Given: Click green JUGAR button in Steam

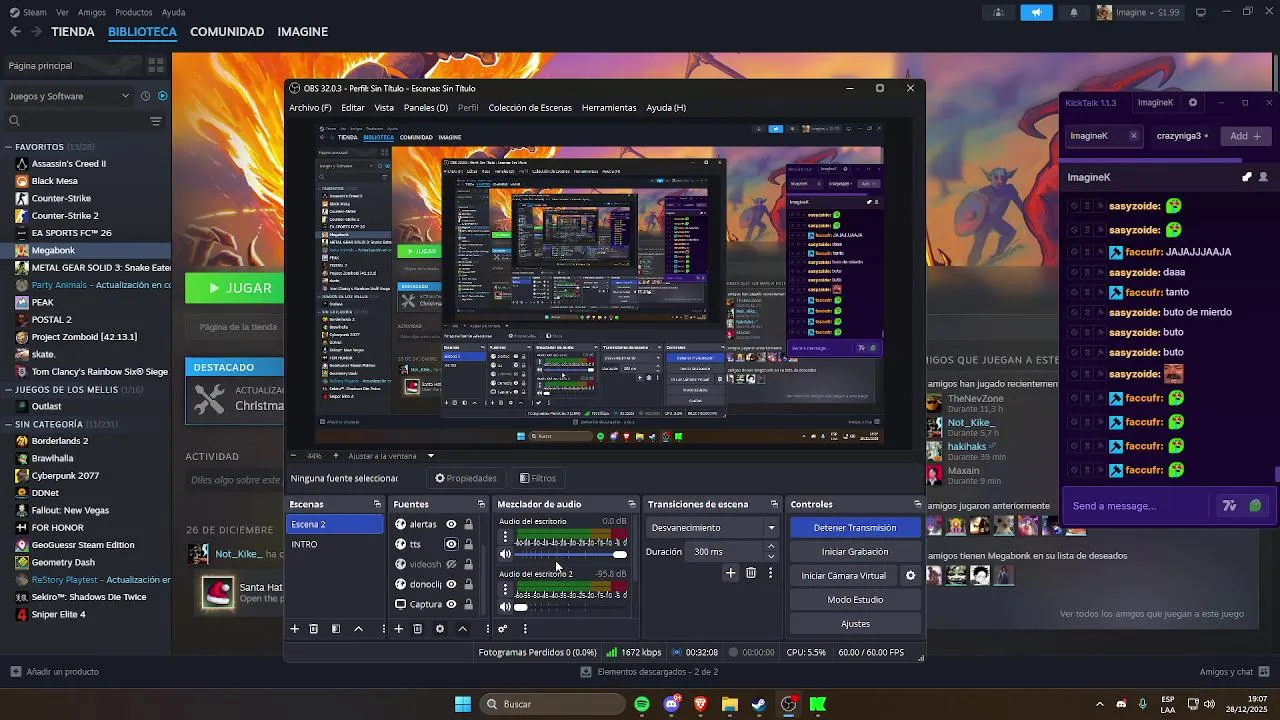Looking at the screenshot, I should 235,288.
